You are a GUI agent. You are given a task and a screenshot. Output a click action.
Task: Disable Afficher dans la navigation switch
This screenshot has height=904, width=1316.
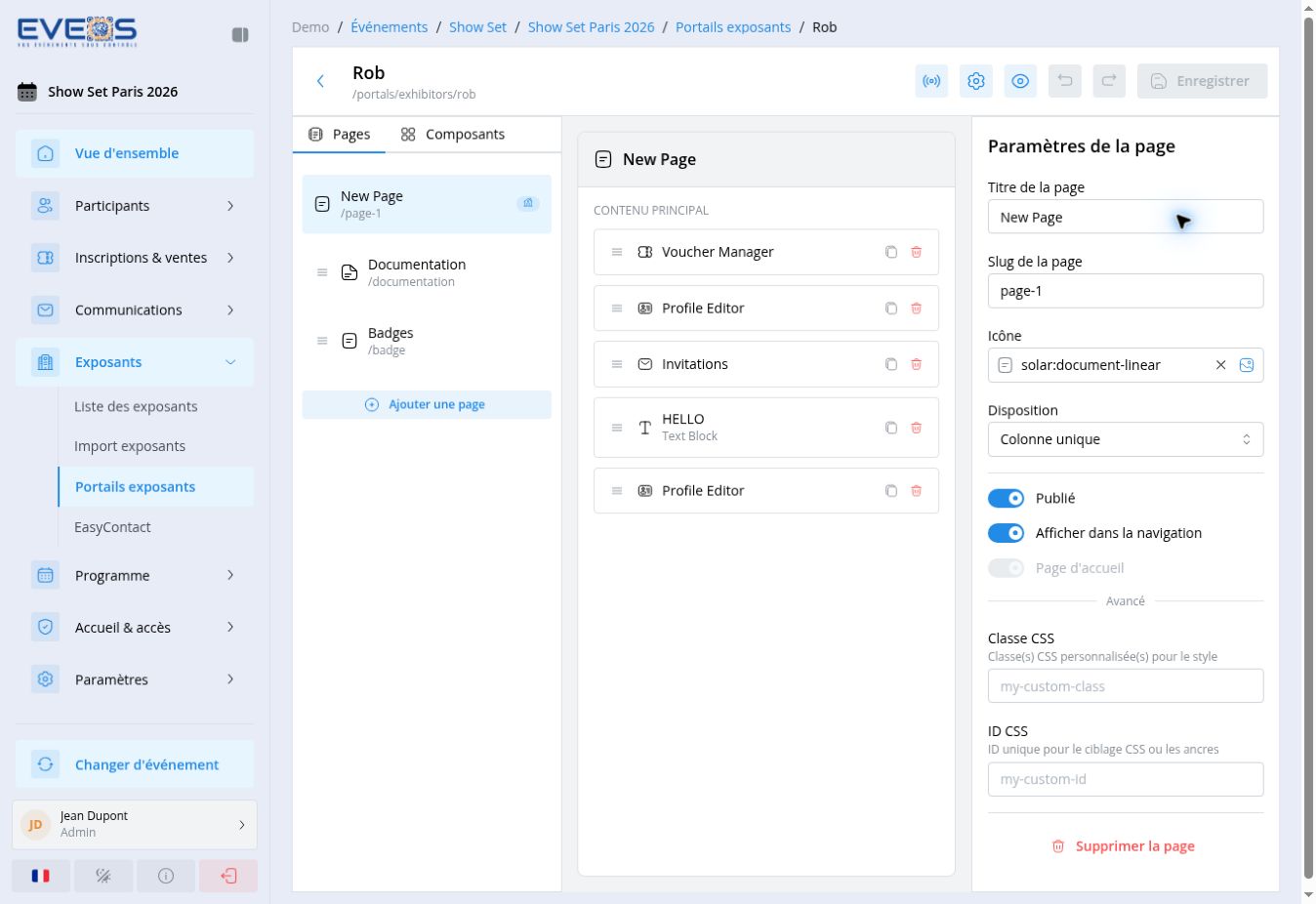pos(1006,533)
